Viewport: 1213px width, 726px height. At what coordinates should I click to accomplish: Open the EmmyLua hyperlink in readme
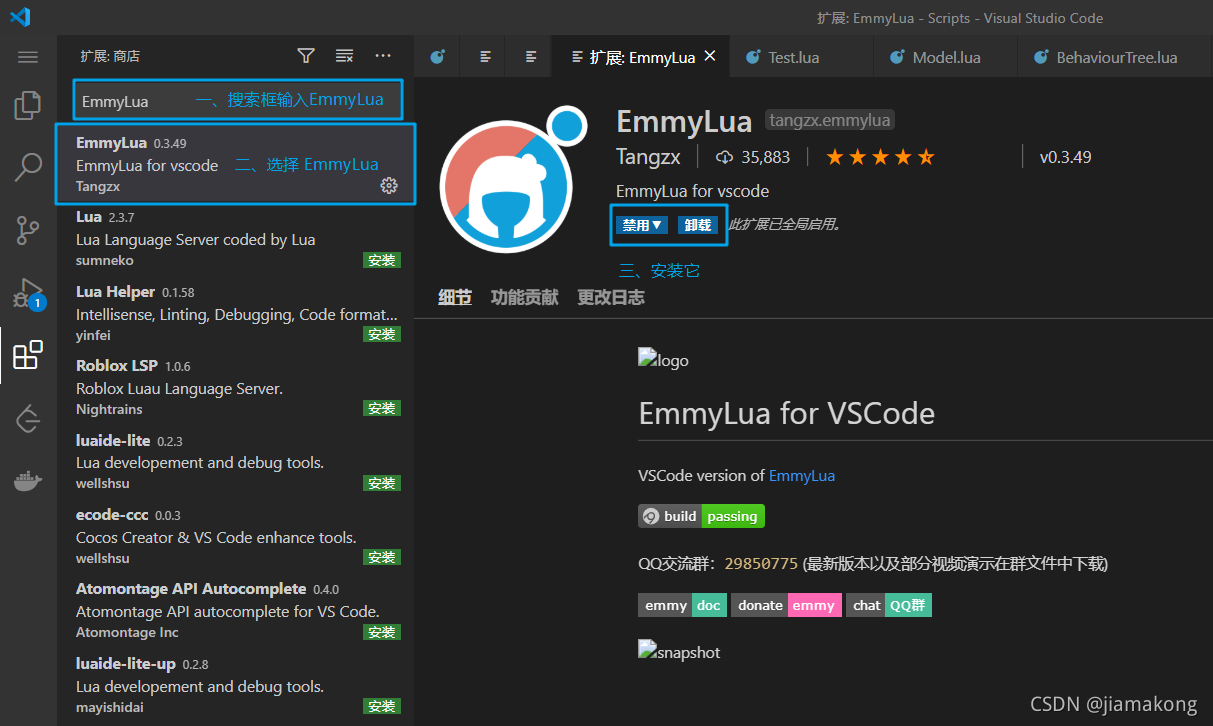(802, 476)
